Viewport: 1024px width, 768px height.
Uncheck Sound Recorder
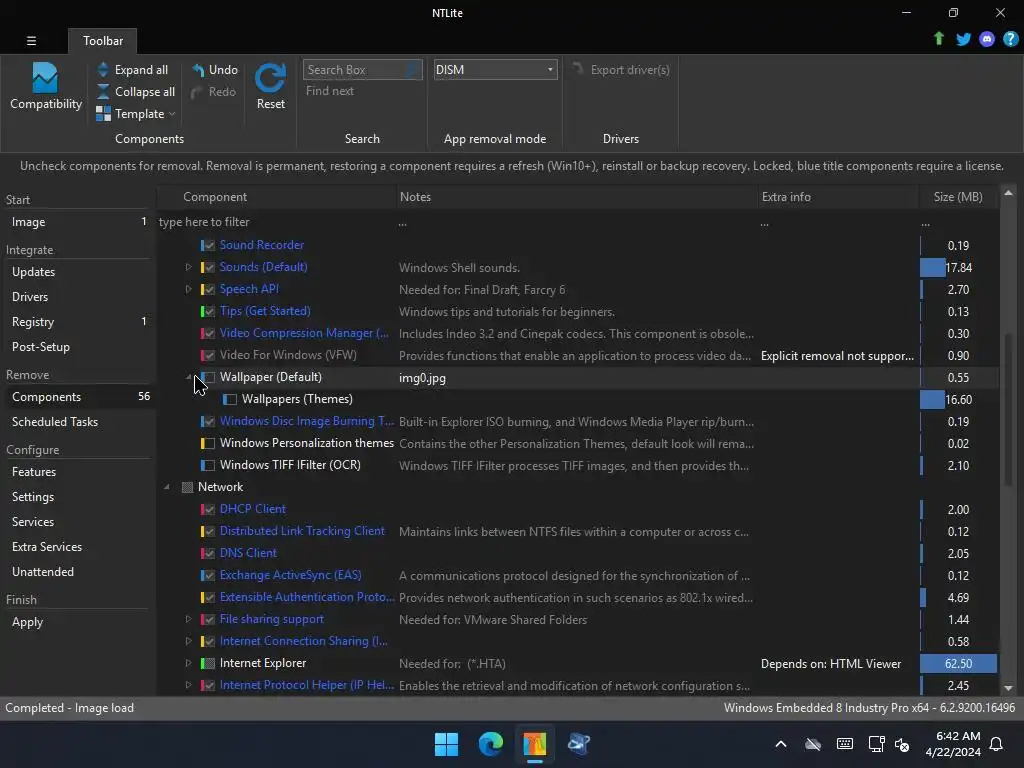pos(208,246)
